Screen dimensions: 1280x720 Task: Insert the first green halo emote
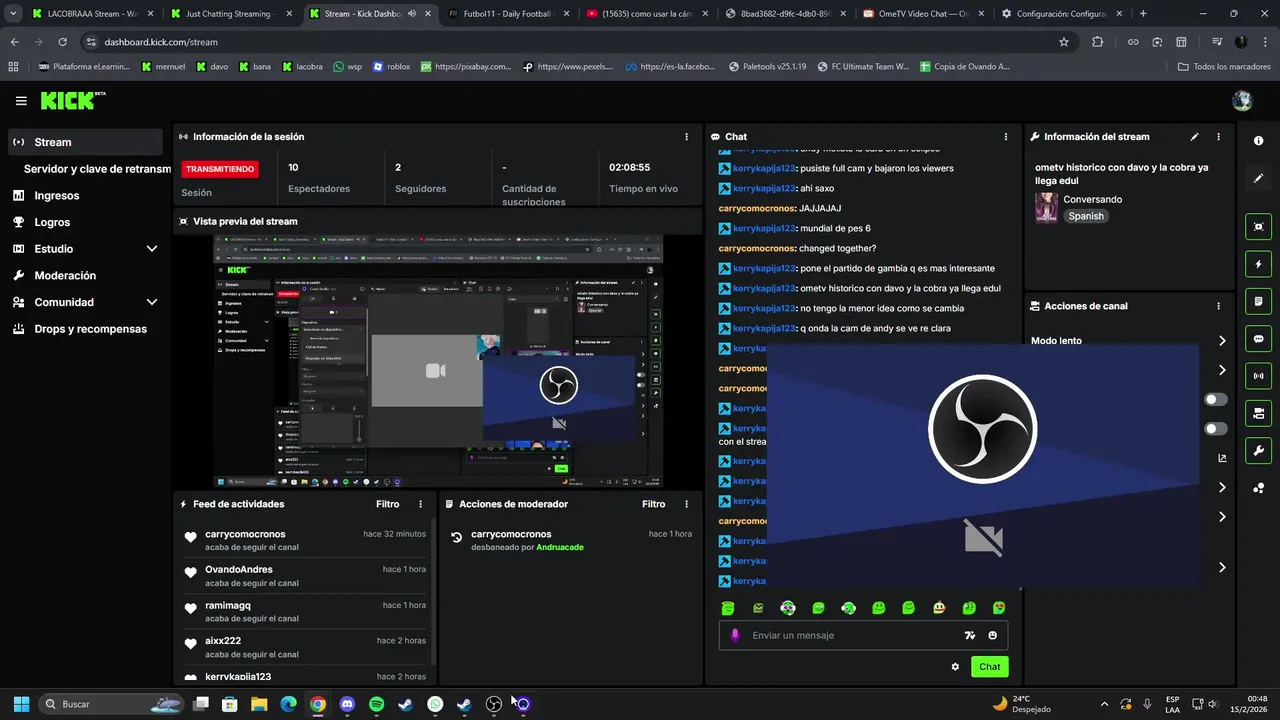pos(728,608)
